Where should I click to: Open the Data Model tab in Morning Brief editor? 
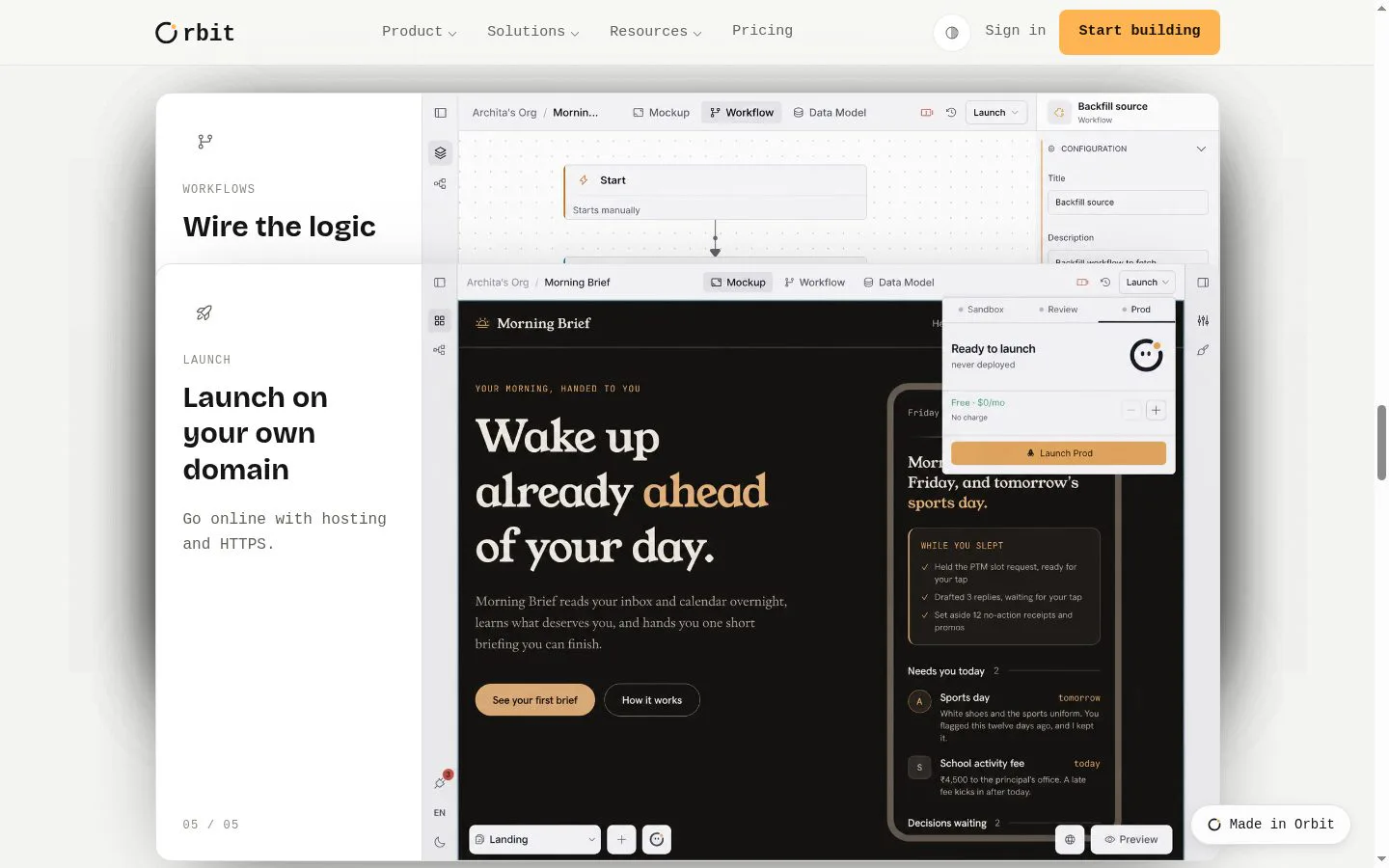pos(899,283)
